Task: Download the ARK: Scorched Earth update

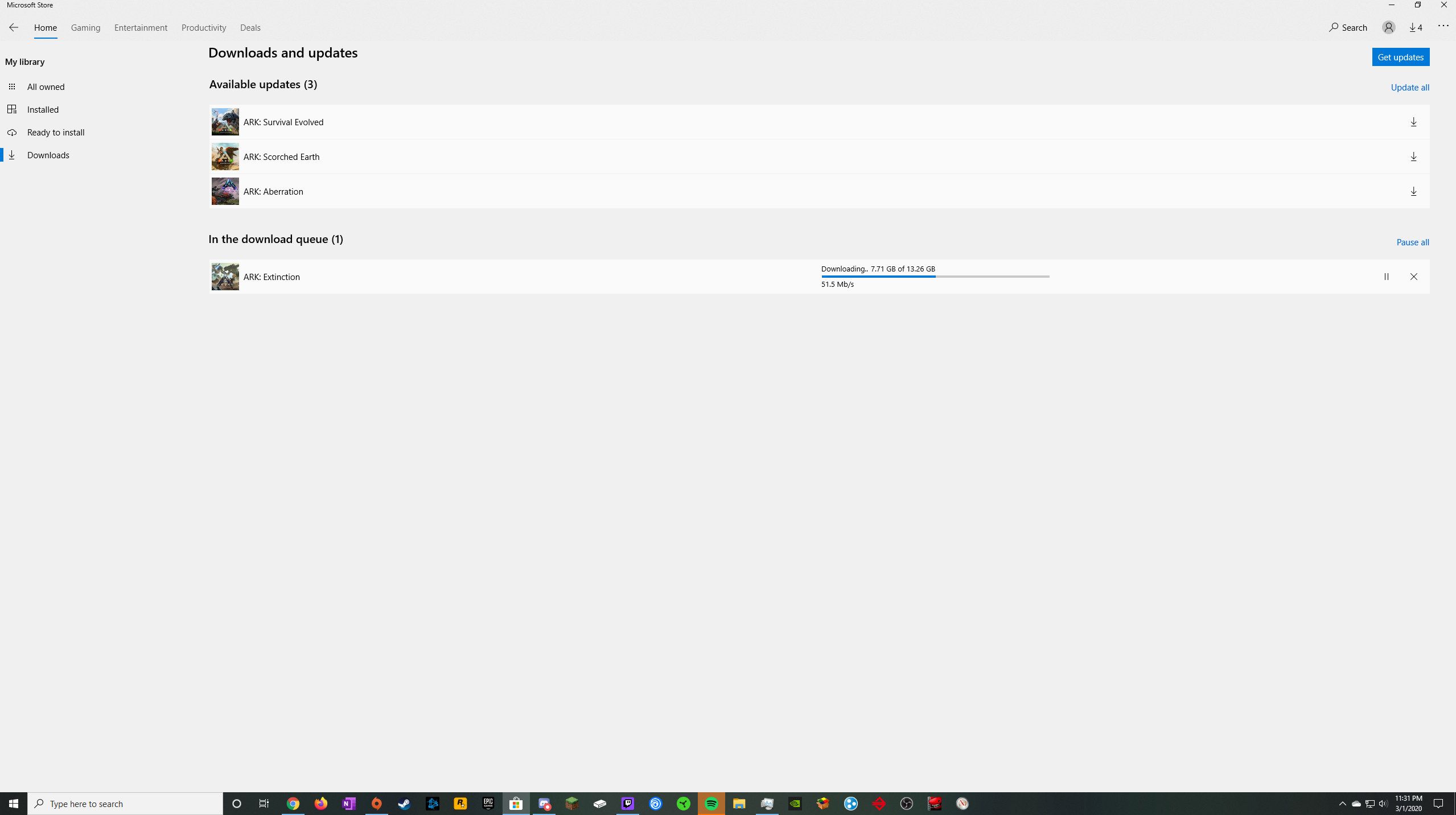Action: pyautogui.click(x=1413, y=157)
